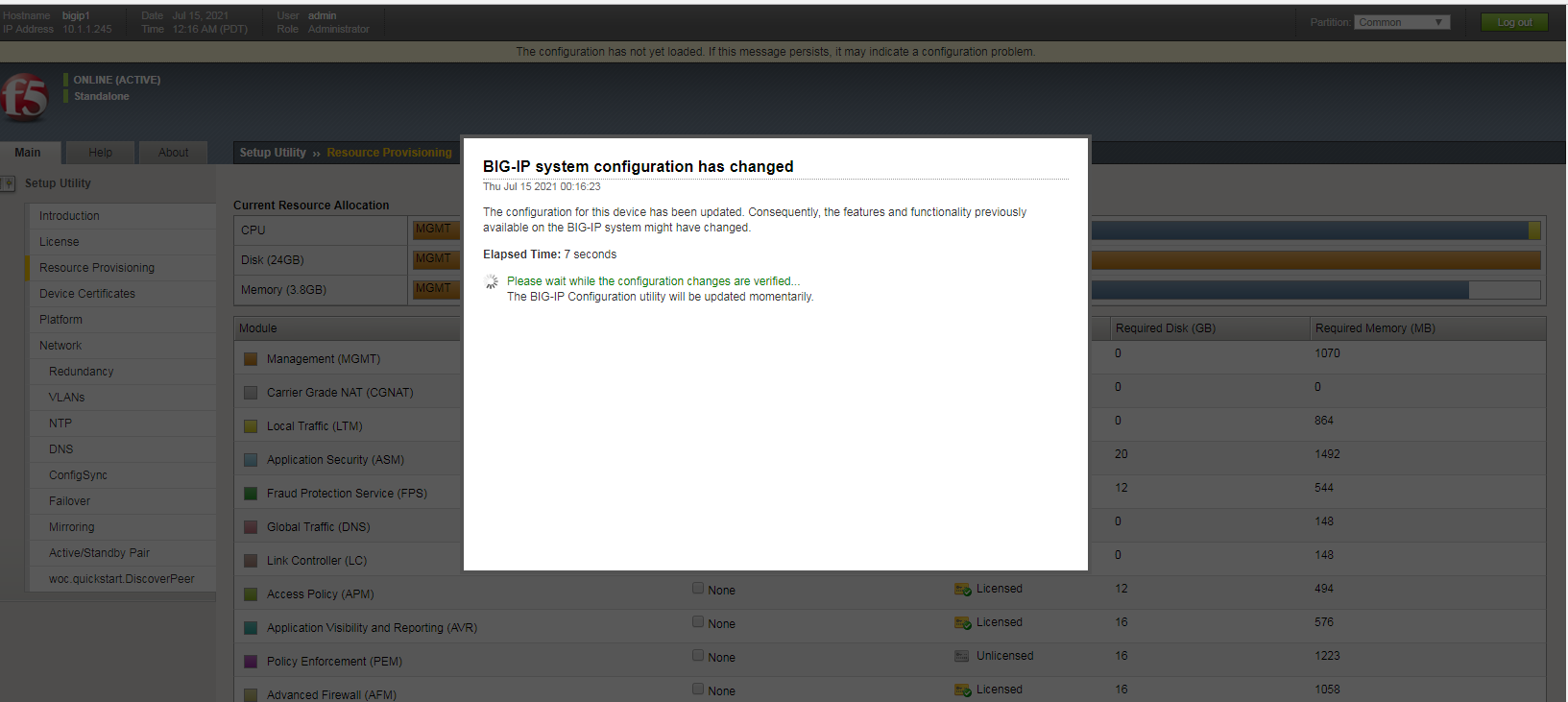This screenshot has width=1568, height=702.
Task: Click the Licensed status icon in AVR row
Action: pos(962,623)
